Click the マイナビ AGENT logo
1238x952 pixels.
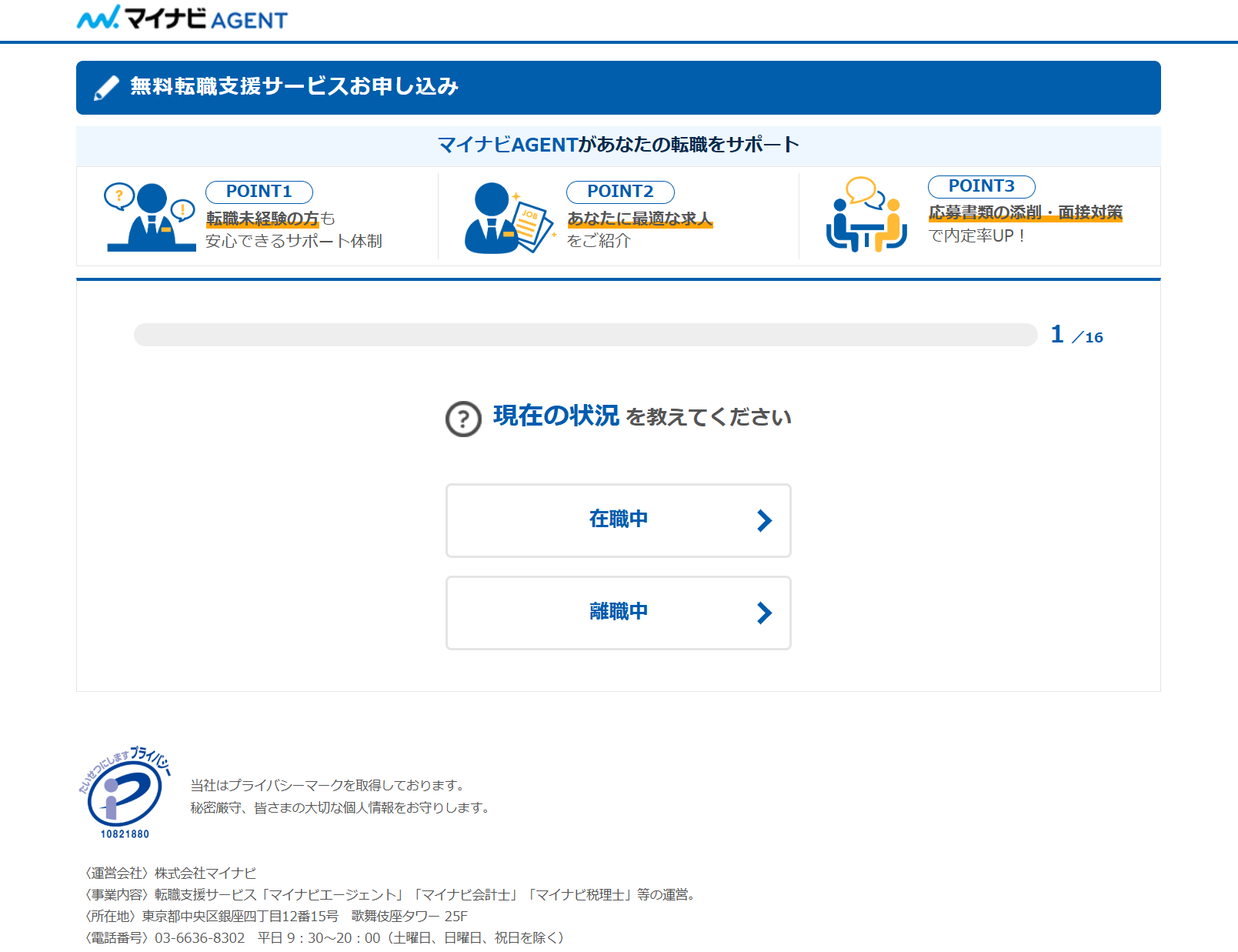click(x=182, y=18)
